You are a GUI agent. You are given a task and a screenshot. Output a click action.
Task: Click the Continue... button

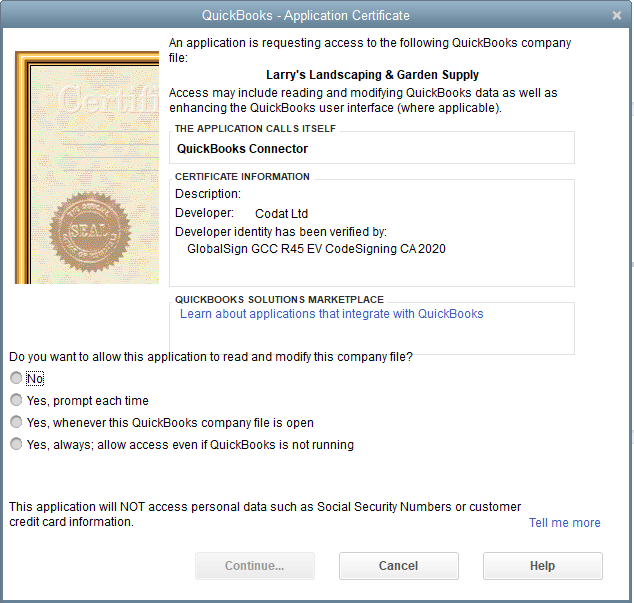pyautogui.click(x=254, y=566)
